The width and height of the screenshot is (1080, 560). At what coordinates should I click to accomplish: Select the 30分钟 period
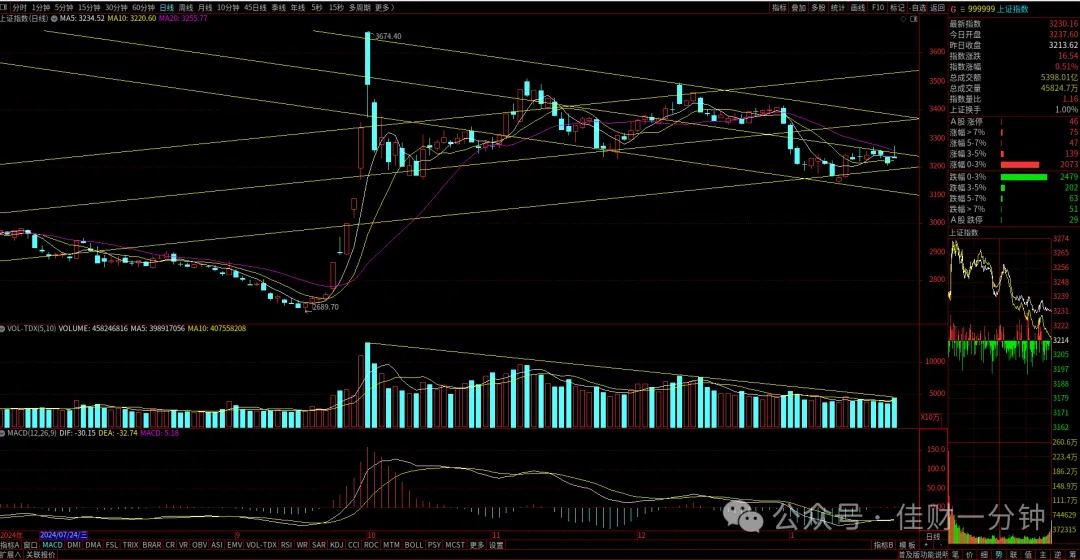click(116, 8)
